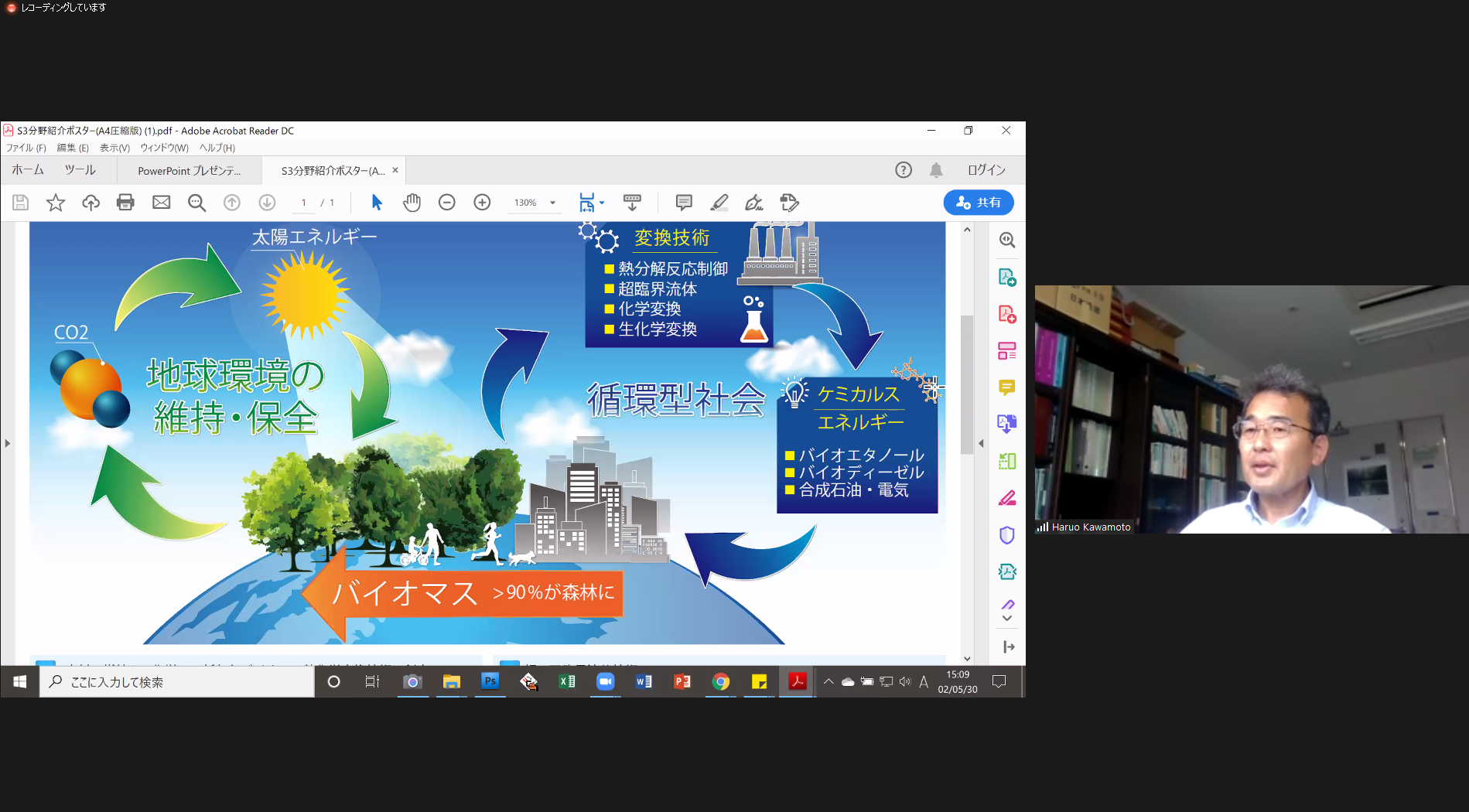
Task: Click the 共有 share button
Action: pyautogui.click(x=979, y=203)
